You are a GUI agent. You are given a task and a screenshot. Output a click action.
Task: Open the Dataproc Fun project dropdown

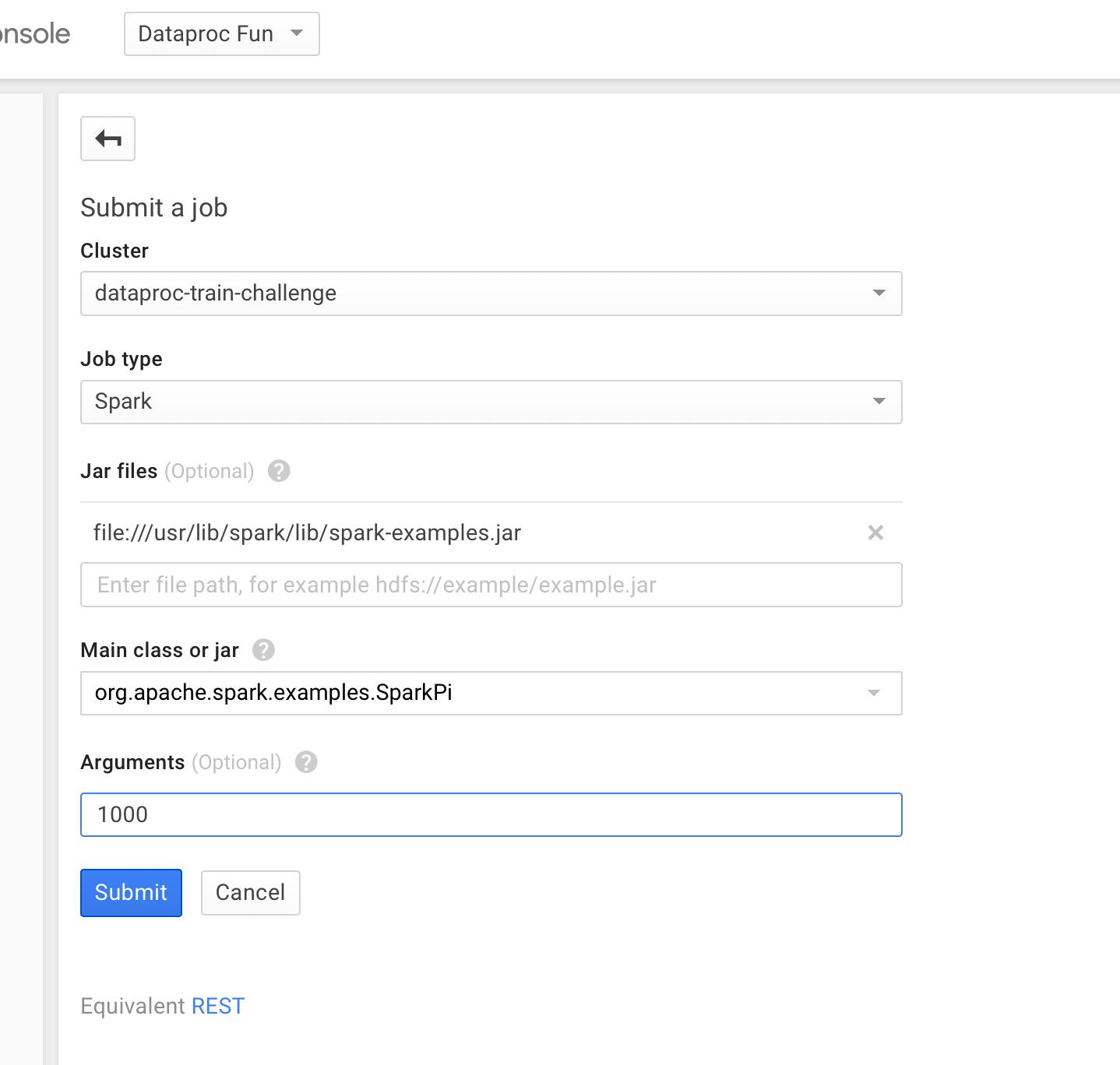[x=221, y=34]
